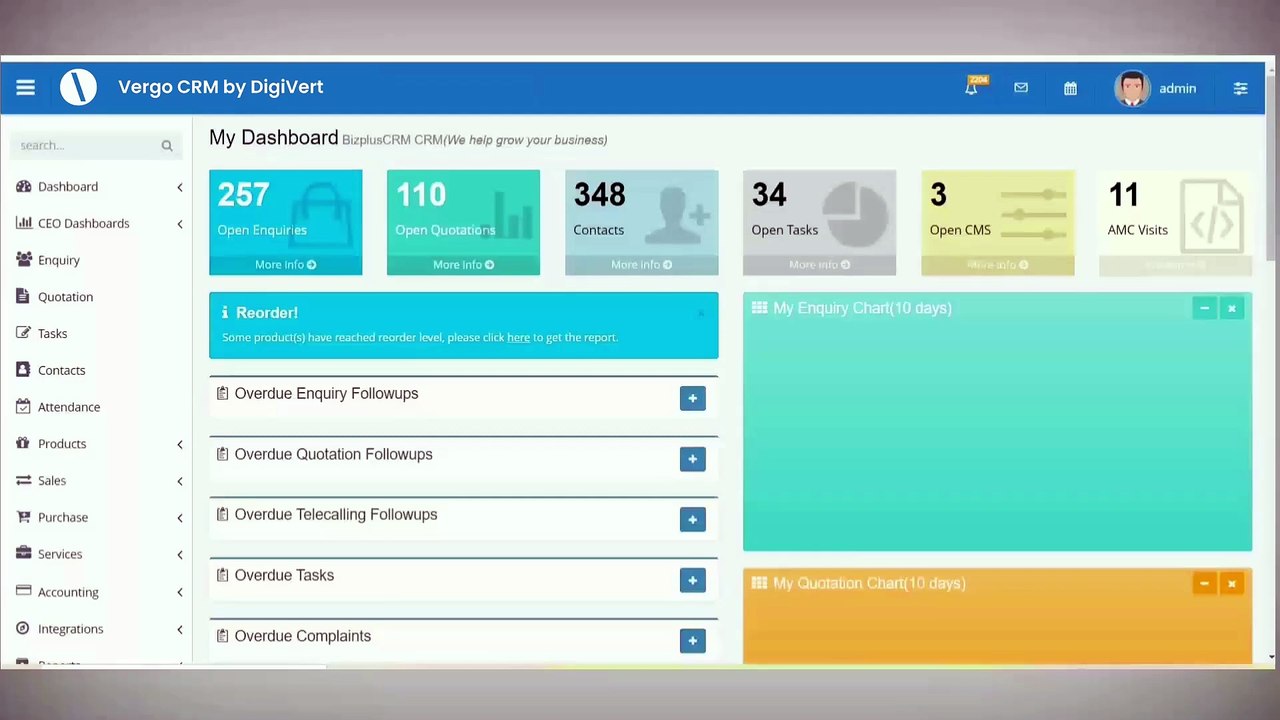The image size is (1280, 720).
Task: Expand the Accounting submenu chevron
Action: 180,592
